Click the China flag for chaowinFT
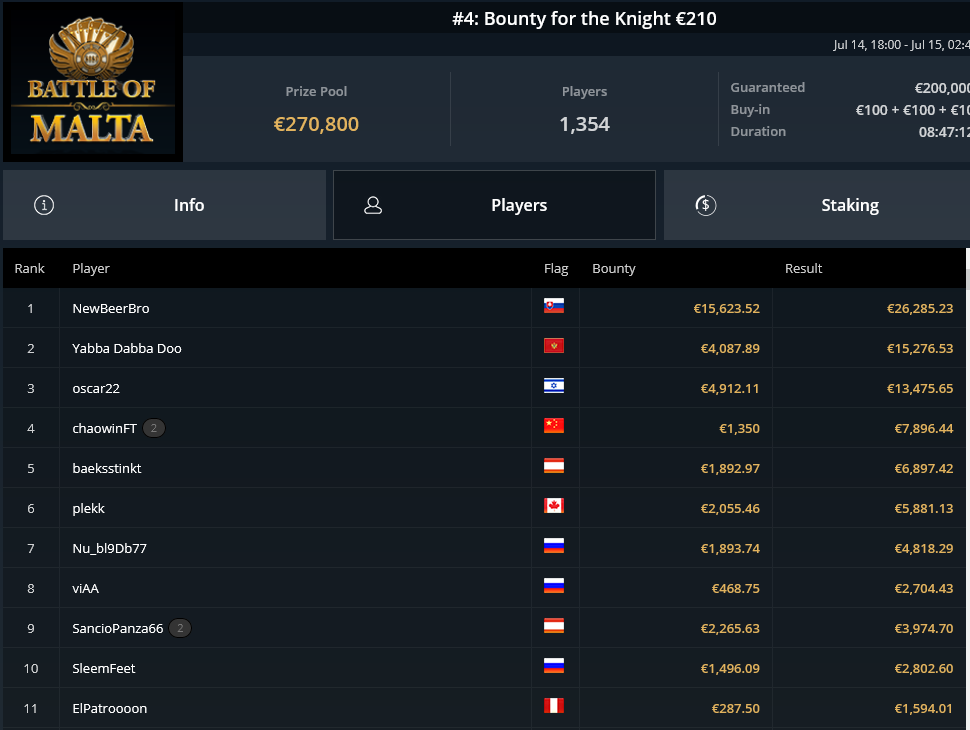The image size is (970, 730). pos(554,426)
